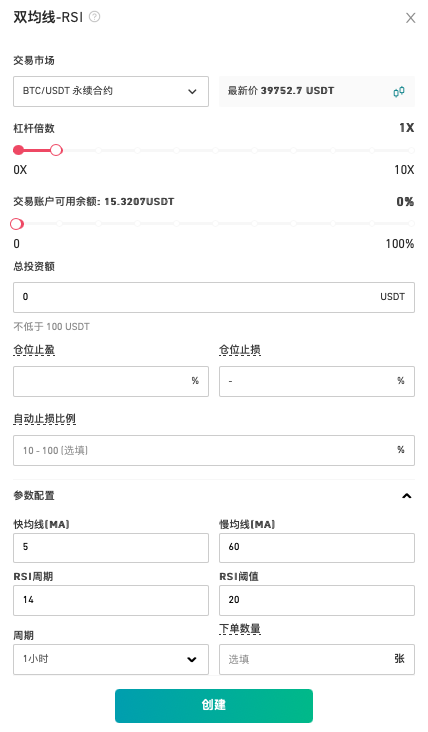Click the RSI周期 input field
This screenshot has height=732, width=428.
click(111, 600)
